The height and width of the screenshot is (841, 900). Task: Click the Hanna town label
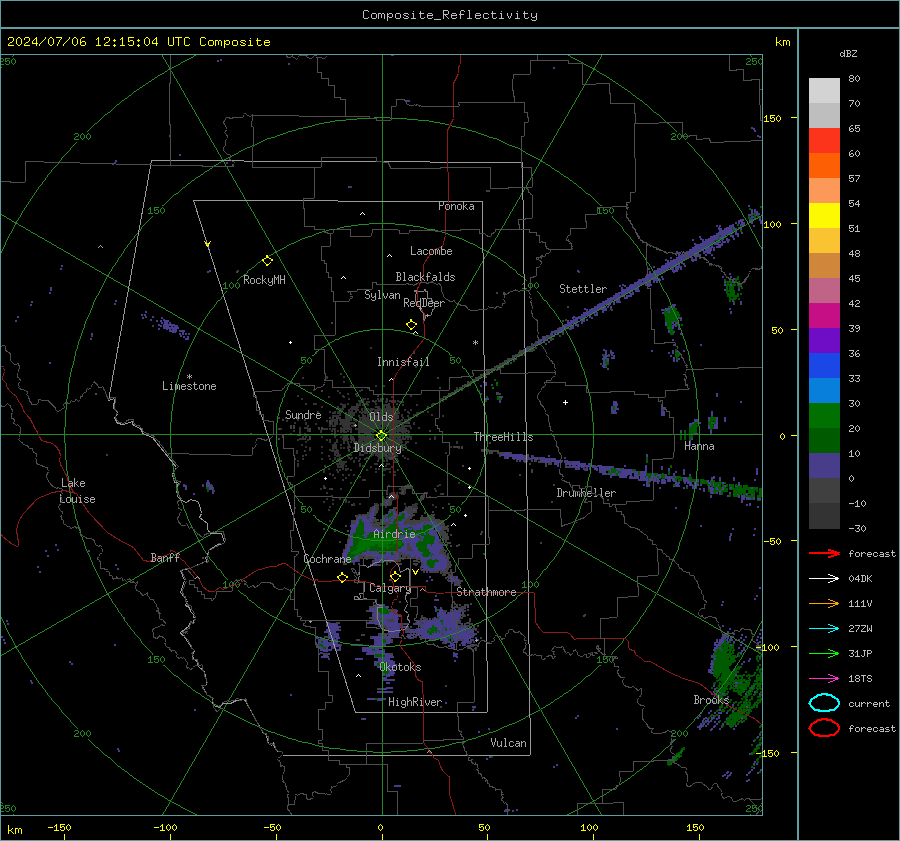pos(699,446)
